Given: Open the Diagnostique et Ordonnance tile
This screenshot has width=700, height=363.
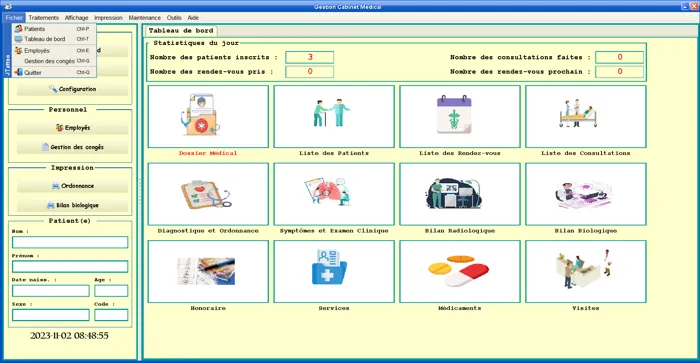Looking at the screenshot, I should (208, 194).
